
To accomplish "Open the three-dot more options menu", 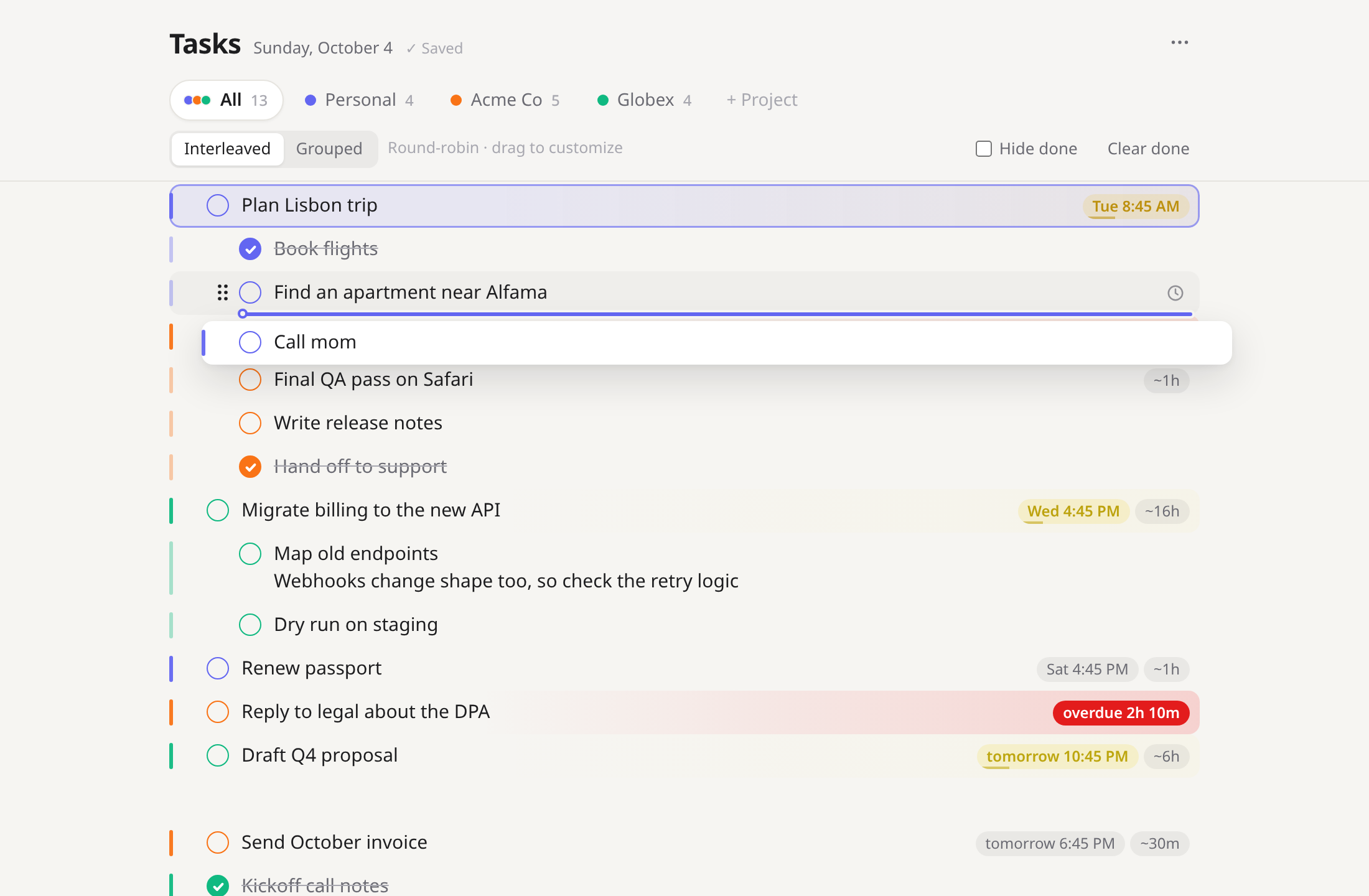I will coord(1179,43).
